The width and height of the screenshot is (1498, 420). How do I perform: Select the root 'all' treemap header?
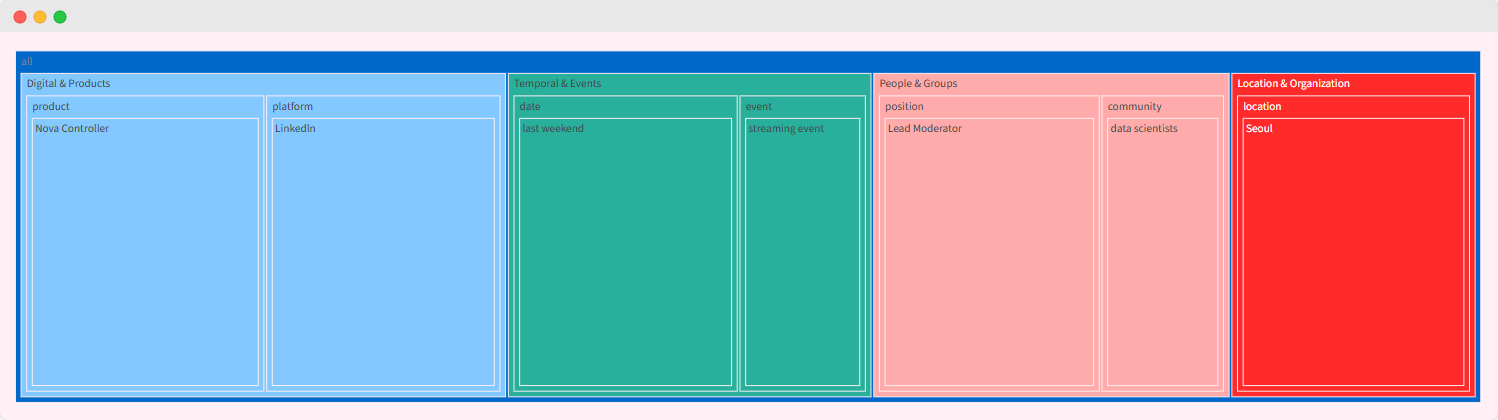[748, 61]
